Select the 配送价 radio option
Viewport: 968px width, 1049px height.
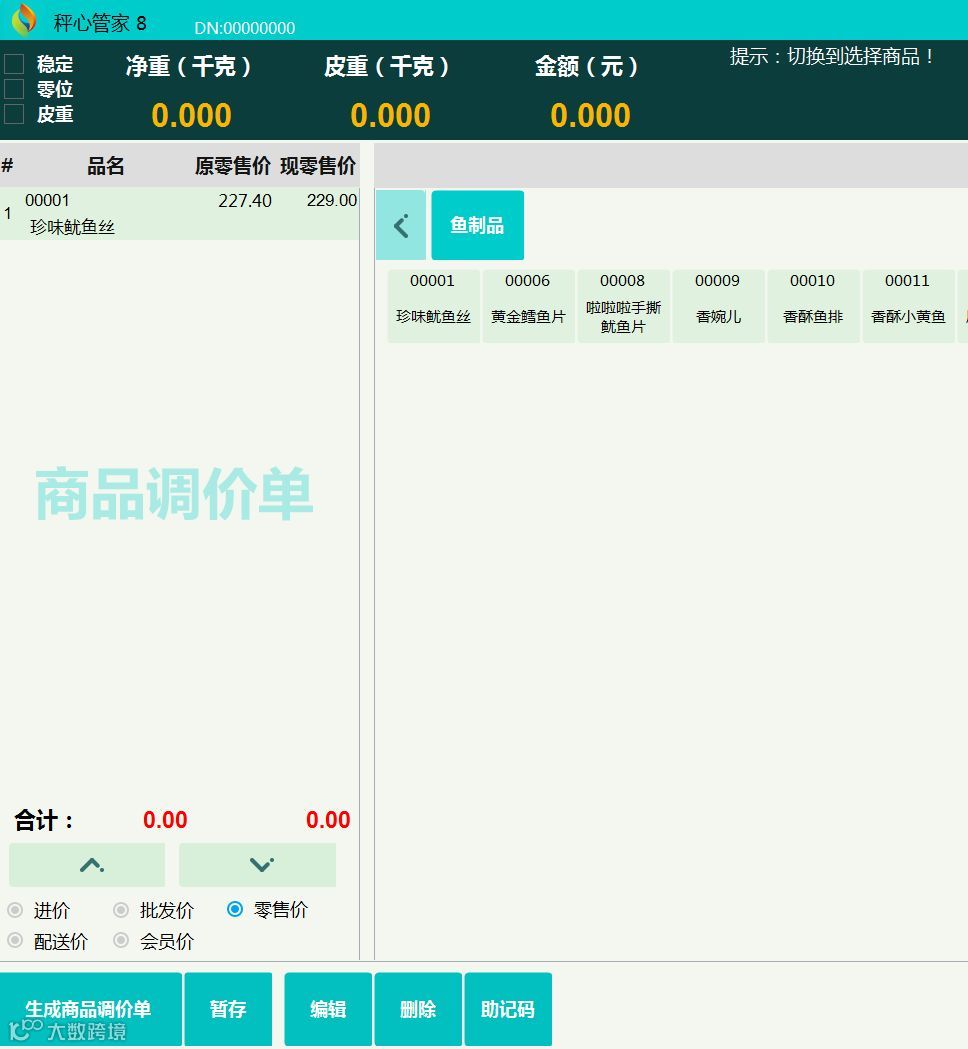click(15, 940)
